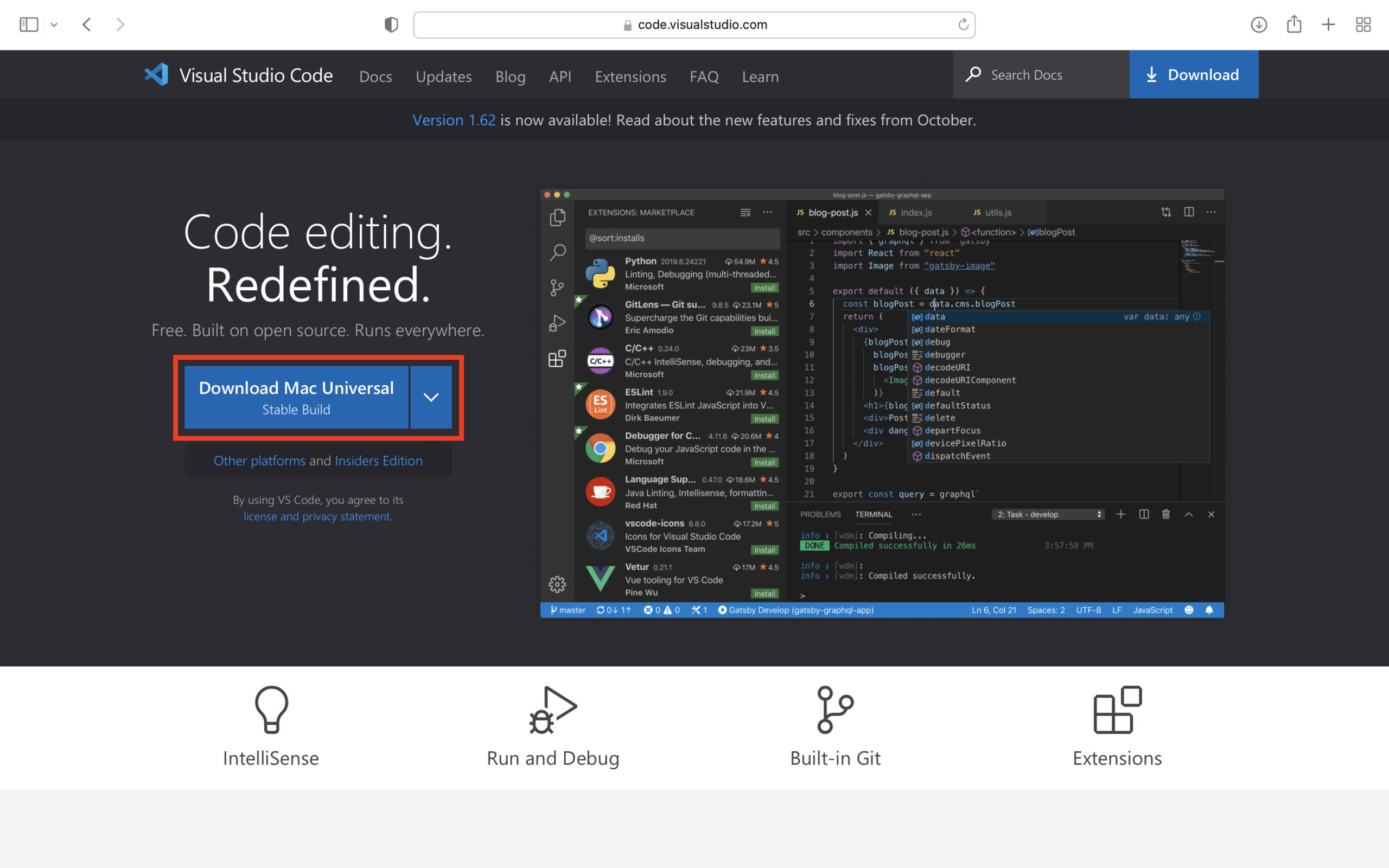Screen dimensions: 1389x868
Task: Select Run and Debug icon in activity bar
Action: click(557, 323)
